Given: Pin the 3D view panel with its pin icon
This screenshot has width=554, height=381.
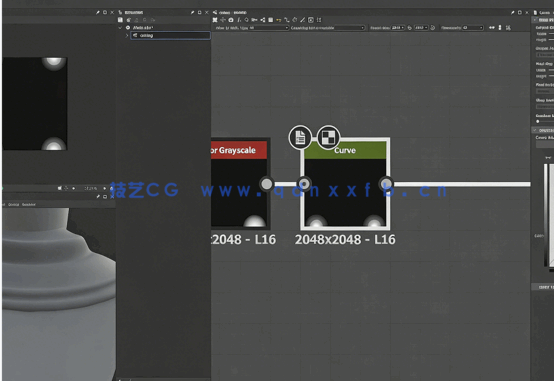Looking at the screenshot, I should pyautogui.click(x=98, y=197).
